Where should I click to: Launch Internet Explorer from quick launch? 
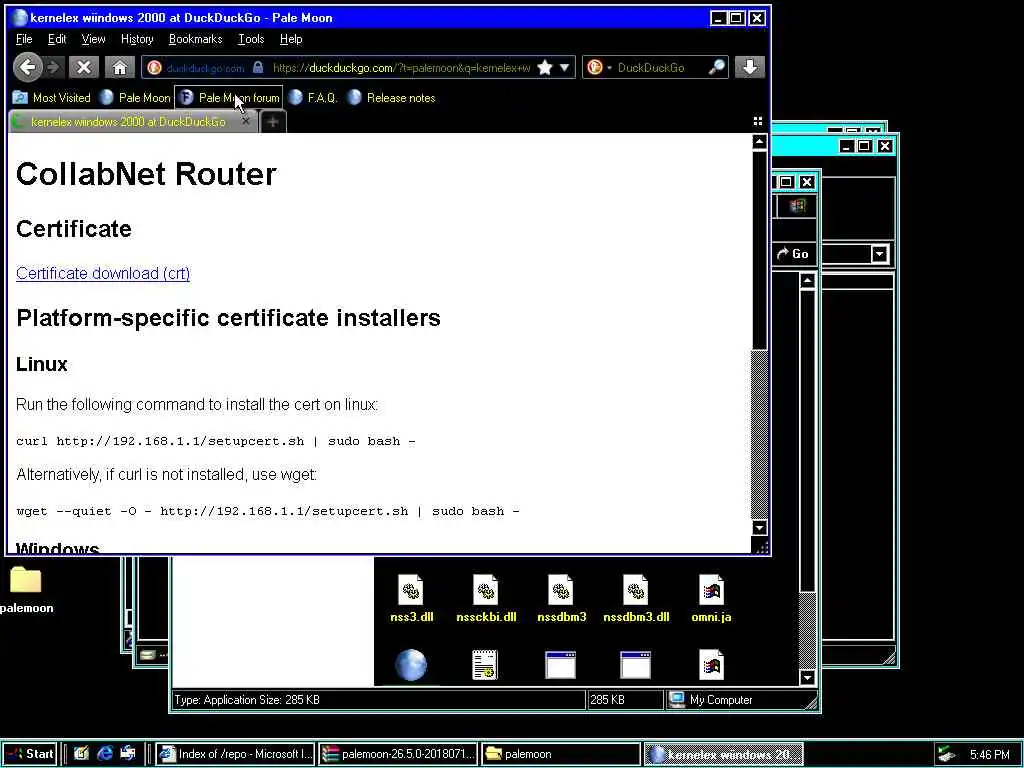coord(104,754)
